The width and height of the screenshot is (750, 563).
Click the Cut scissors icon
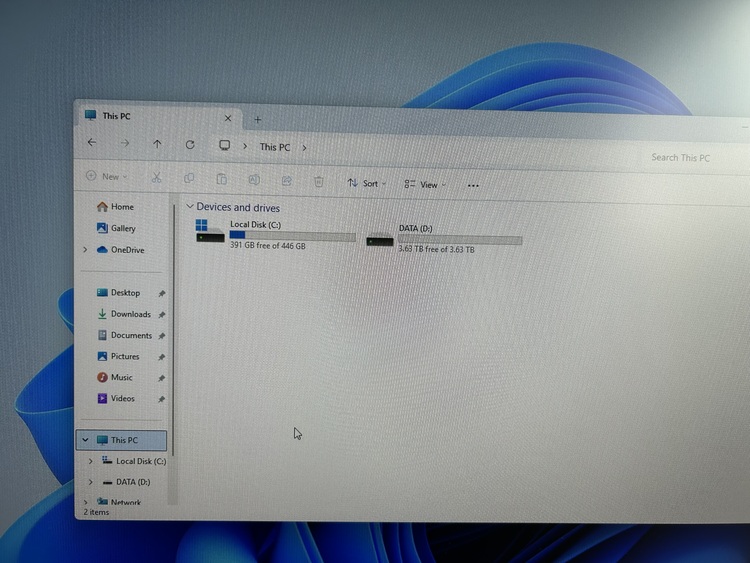tap(156, 178)
